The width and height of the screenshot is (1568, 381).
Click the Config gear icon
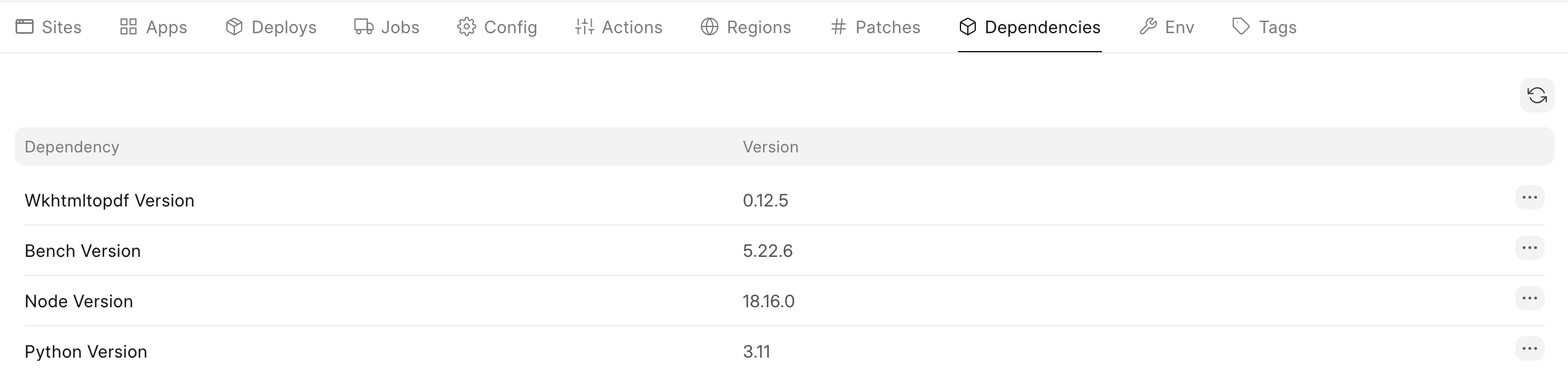[x=467, y=27]
